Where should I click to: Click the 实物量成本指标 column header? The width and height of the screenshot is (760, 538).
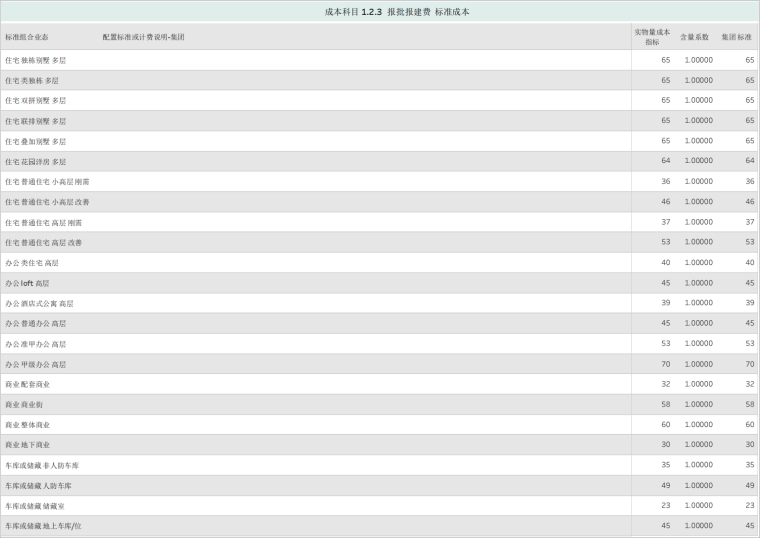(652, 37)
